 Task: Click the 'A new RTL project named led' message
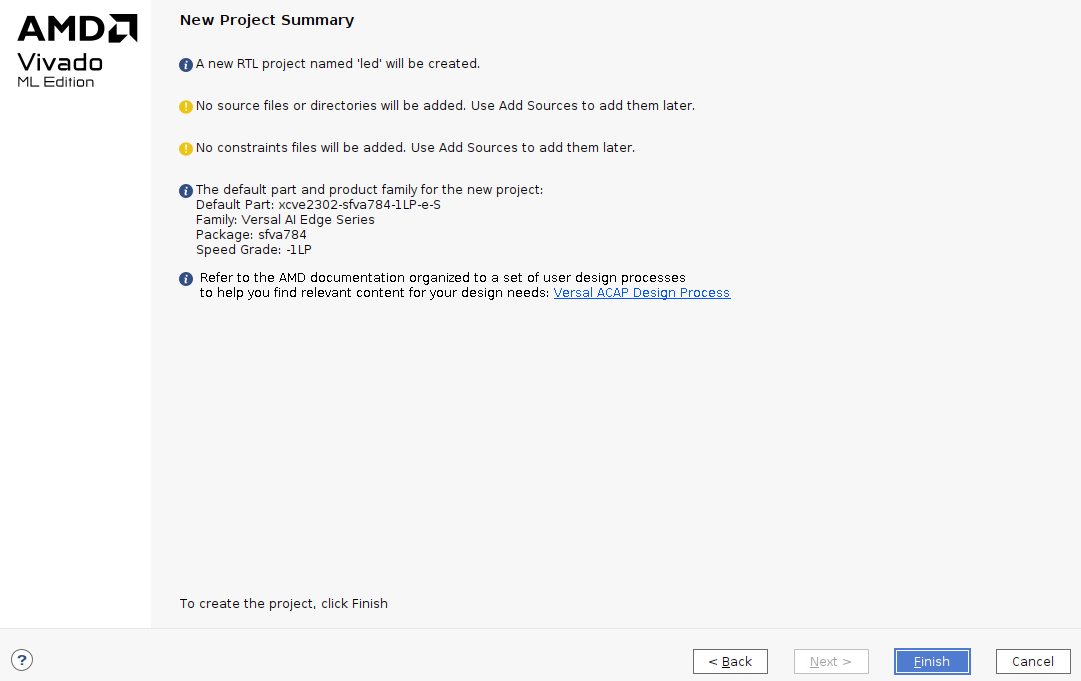click(338, 63)
